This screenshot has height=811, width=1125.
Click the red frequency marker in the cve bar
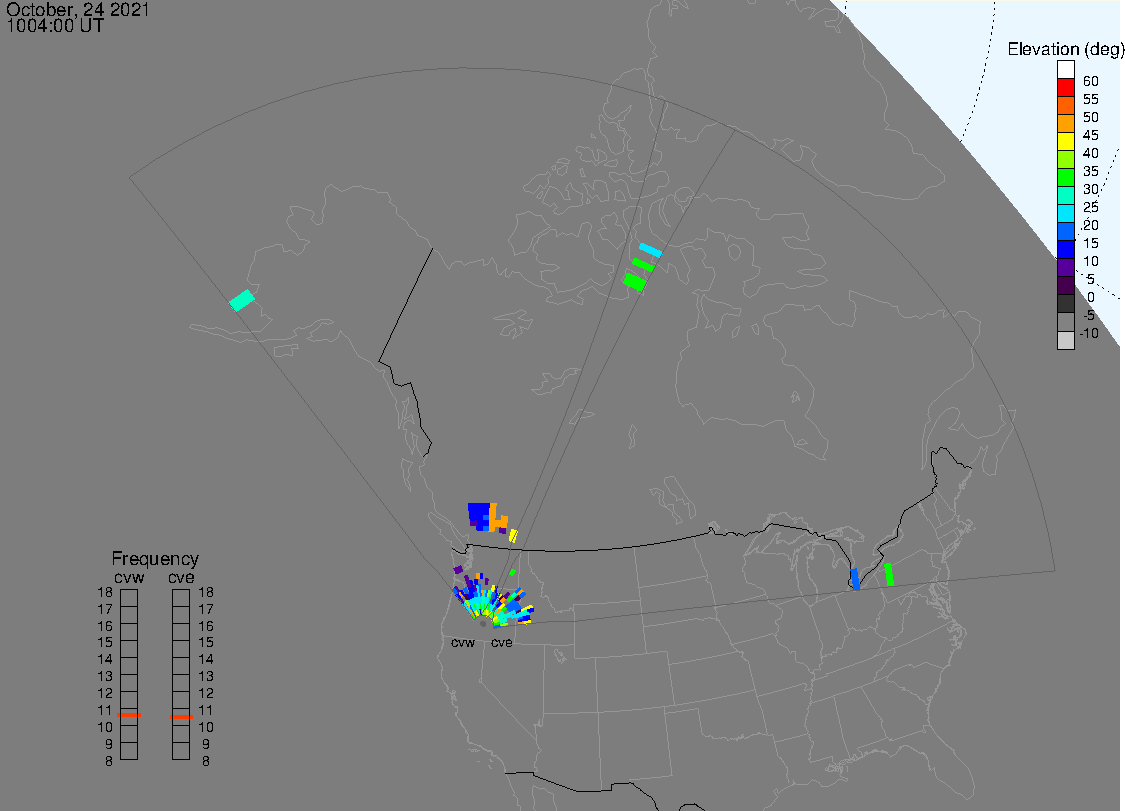click(x=181, y=716)
